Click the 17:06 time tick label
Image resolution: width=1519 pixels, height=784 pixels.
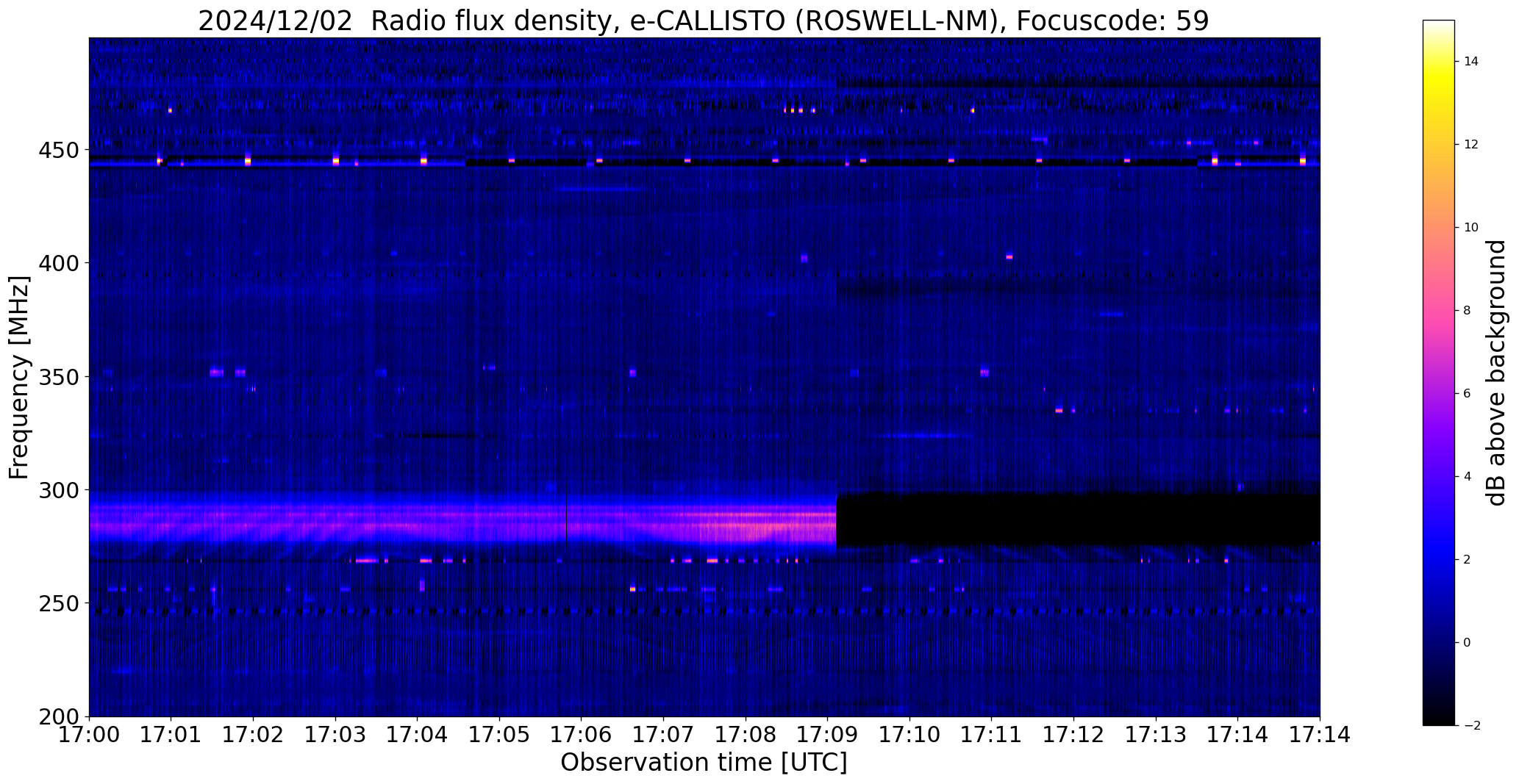582,735
